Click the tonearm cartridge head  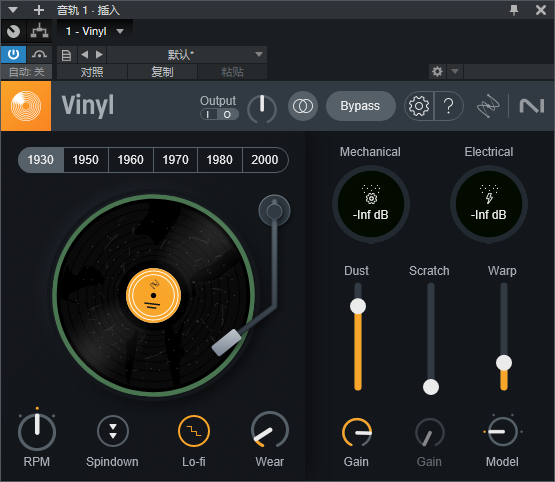pyautogui.click(x=227, y=342)
